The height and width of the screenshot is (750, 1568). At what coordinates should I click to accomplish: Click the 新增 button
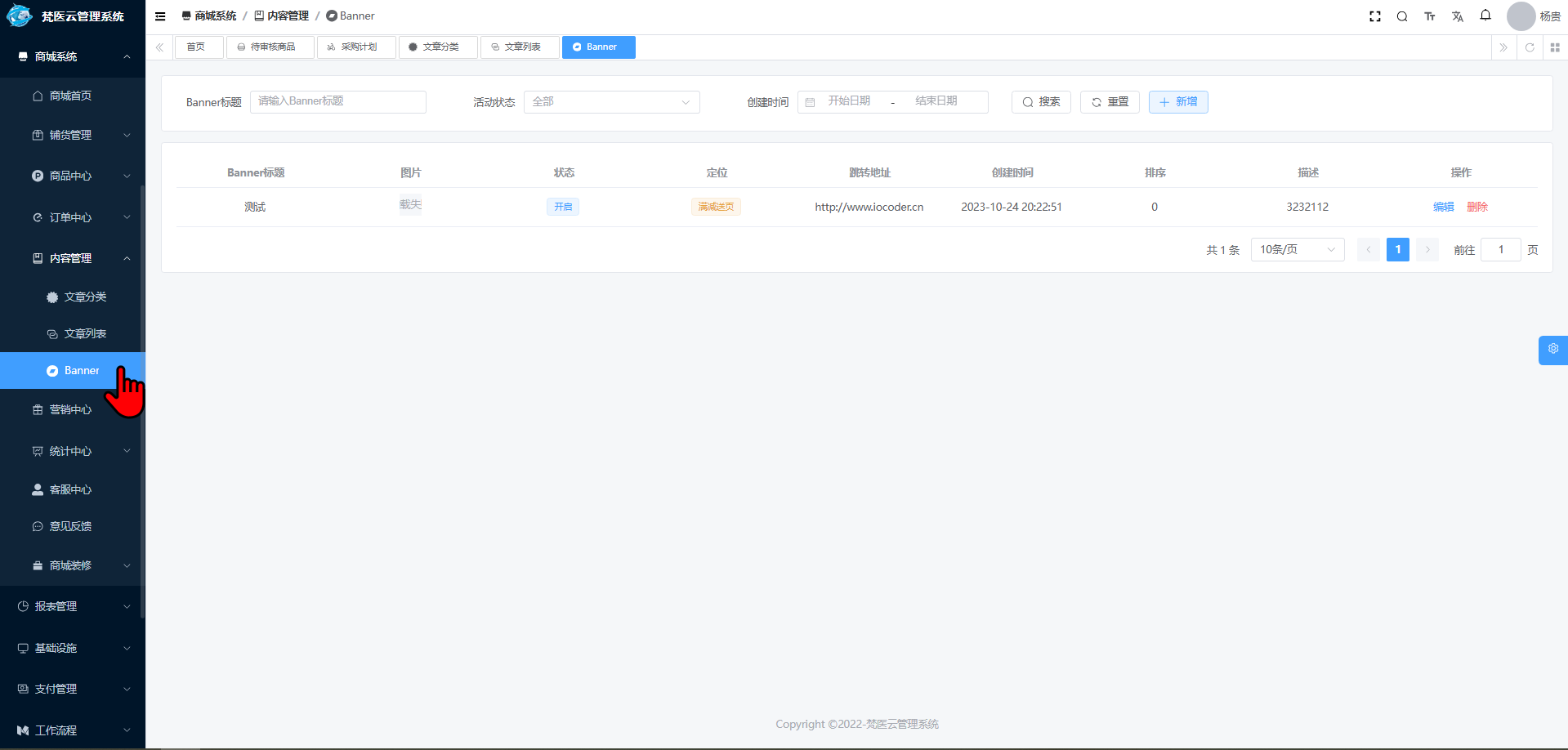point(1178,102)
